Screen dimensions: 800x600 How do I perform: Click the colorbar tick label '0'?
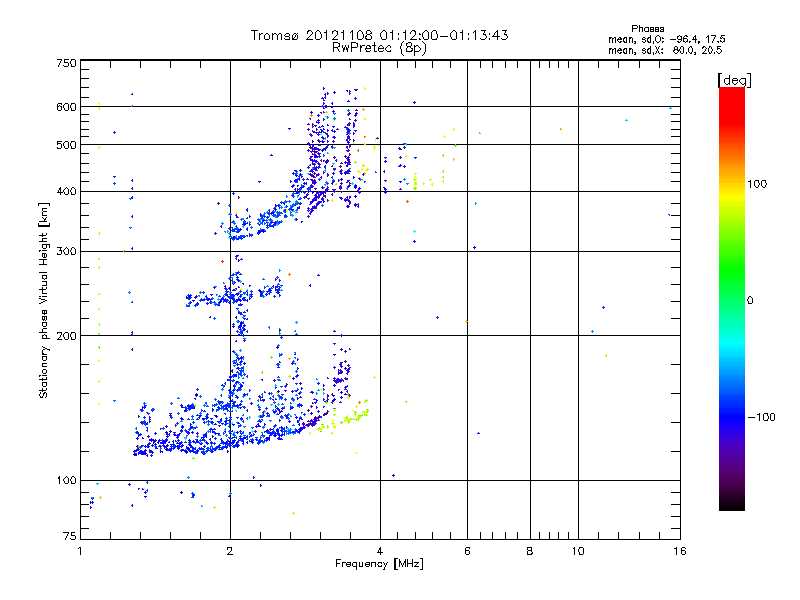[750, 300]
